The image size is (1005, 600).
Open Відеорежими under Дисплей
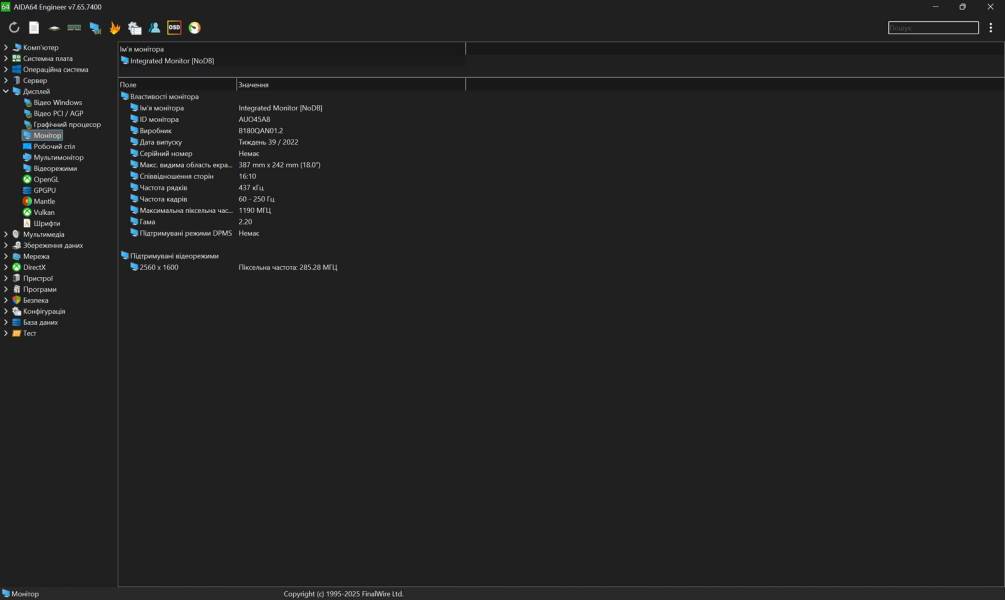[55, 169]
